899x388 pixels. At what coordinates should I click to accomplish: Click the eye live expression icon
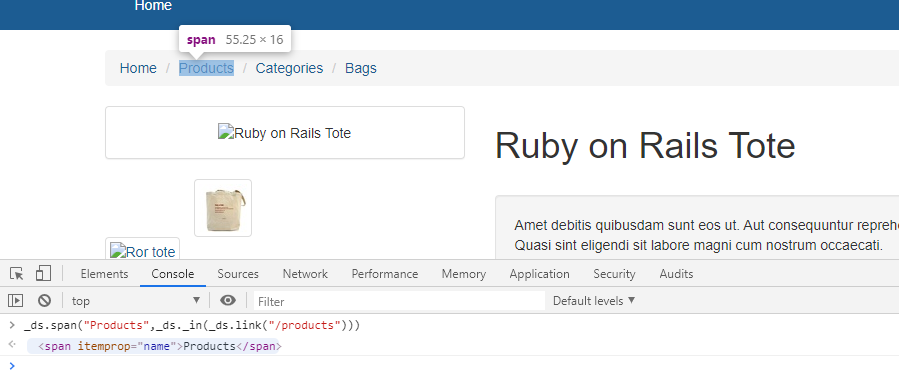(x=228, y=300)
